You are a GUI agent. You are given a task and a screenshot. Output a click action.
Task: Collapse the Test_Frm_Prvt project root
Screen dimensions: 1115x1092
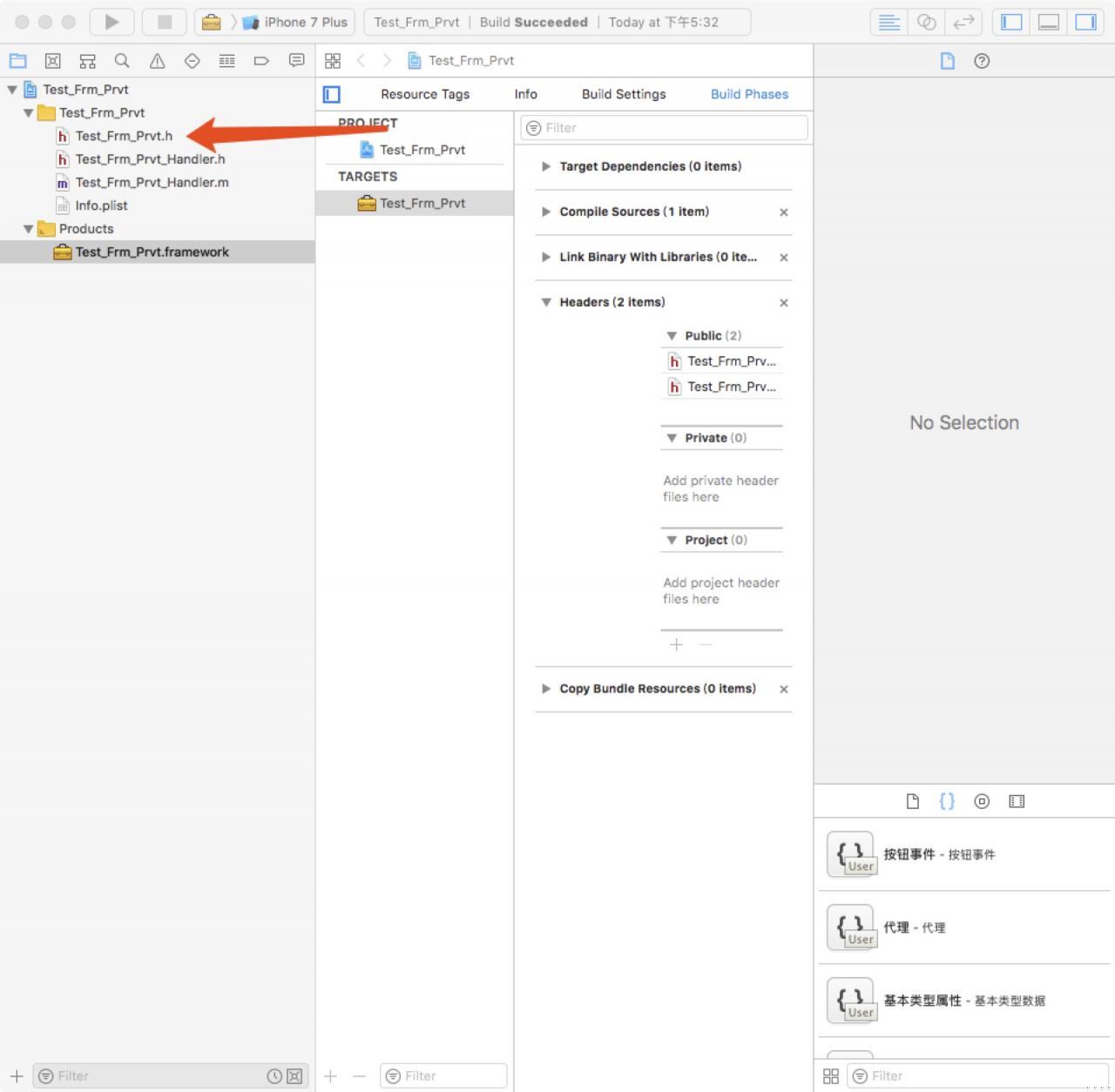point(12,90)
